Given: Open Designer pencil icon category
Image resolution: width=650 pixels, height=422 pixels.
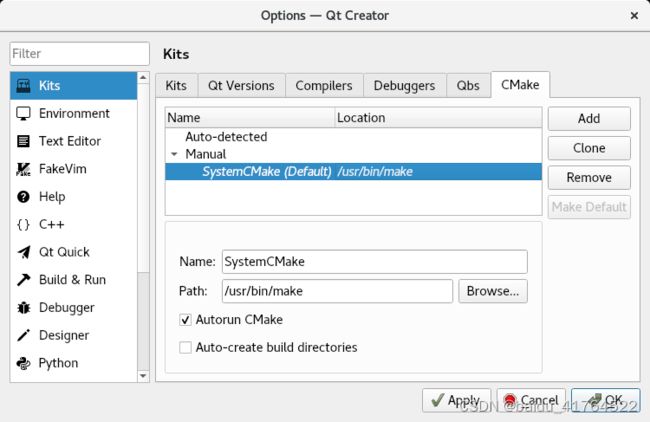Looking at the screenshot, I should click(24, 335).
